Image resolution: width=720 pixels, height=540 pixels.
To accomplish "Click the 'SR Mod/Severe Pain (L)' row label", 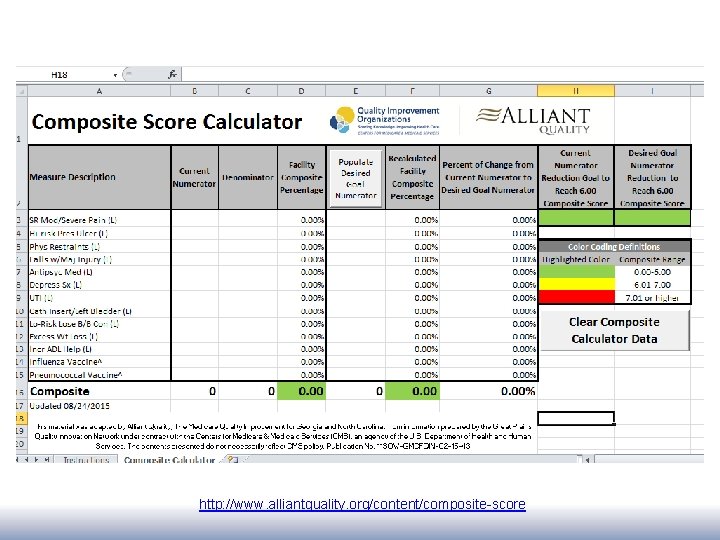I will pos(73,220).
